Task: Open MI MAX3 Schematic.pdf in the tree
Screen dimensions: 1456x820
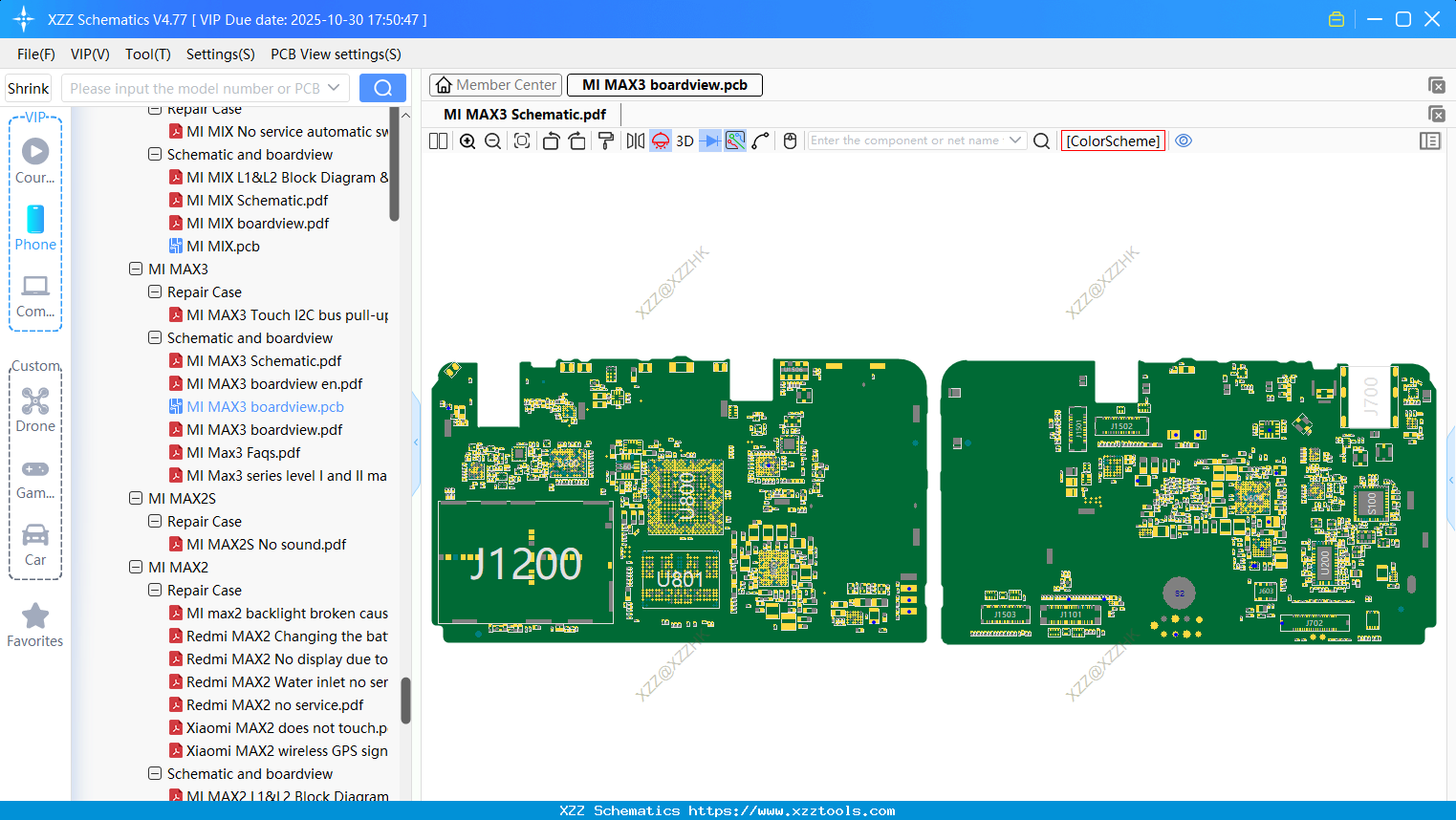Action: [x=264, y=361]
